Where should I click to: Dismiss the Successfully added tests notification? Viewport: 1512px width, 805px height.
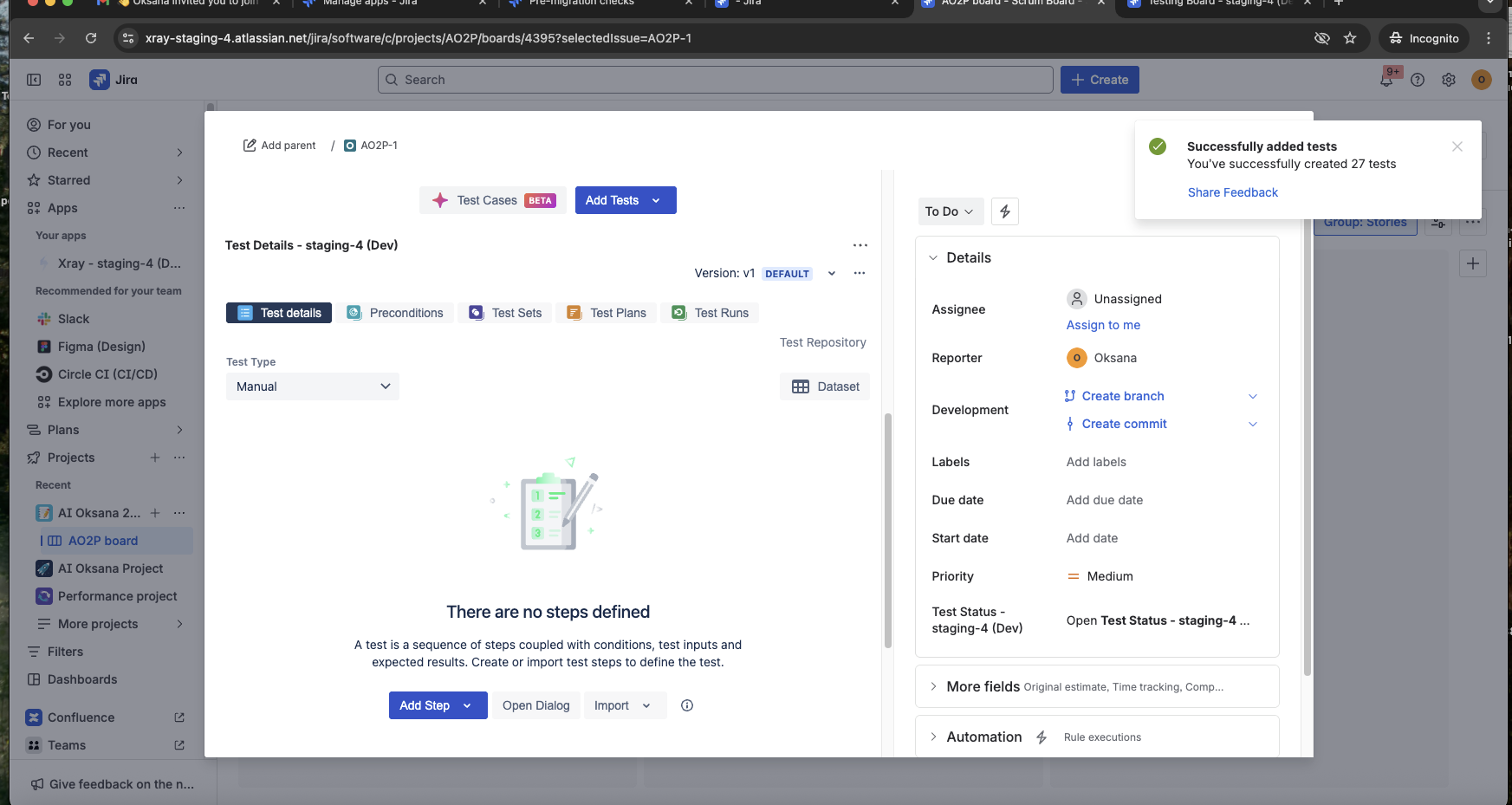(x=1457, y=146)
